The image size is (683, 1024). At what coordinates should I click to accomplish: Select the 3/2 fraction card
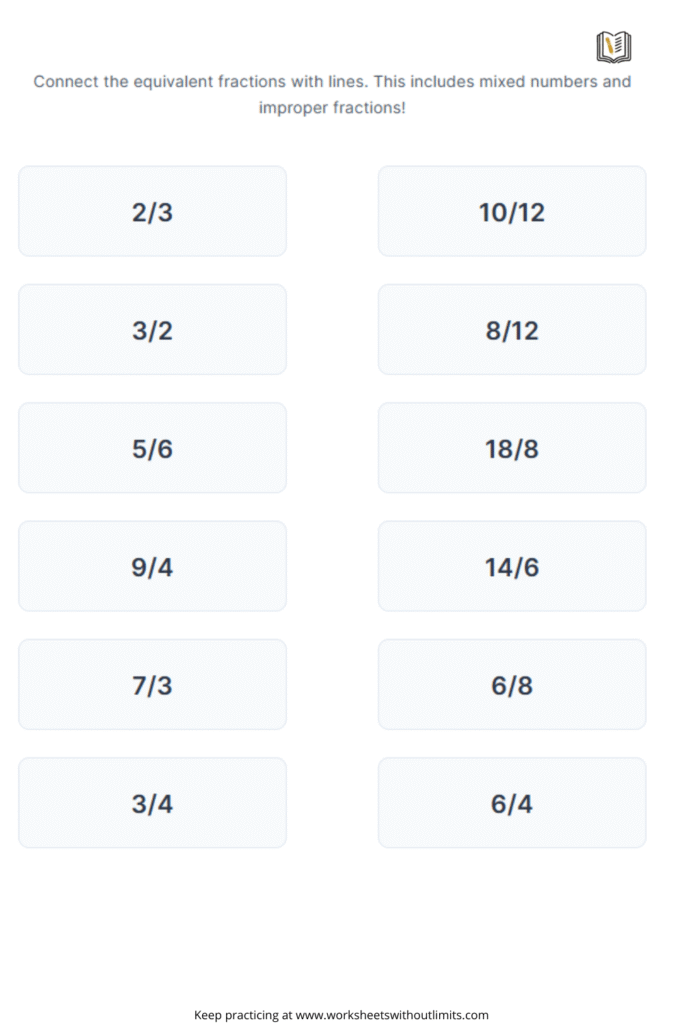152,329
